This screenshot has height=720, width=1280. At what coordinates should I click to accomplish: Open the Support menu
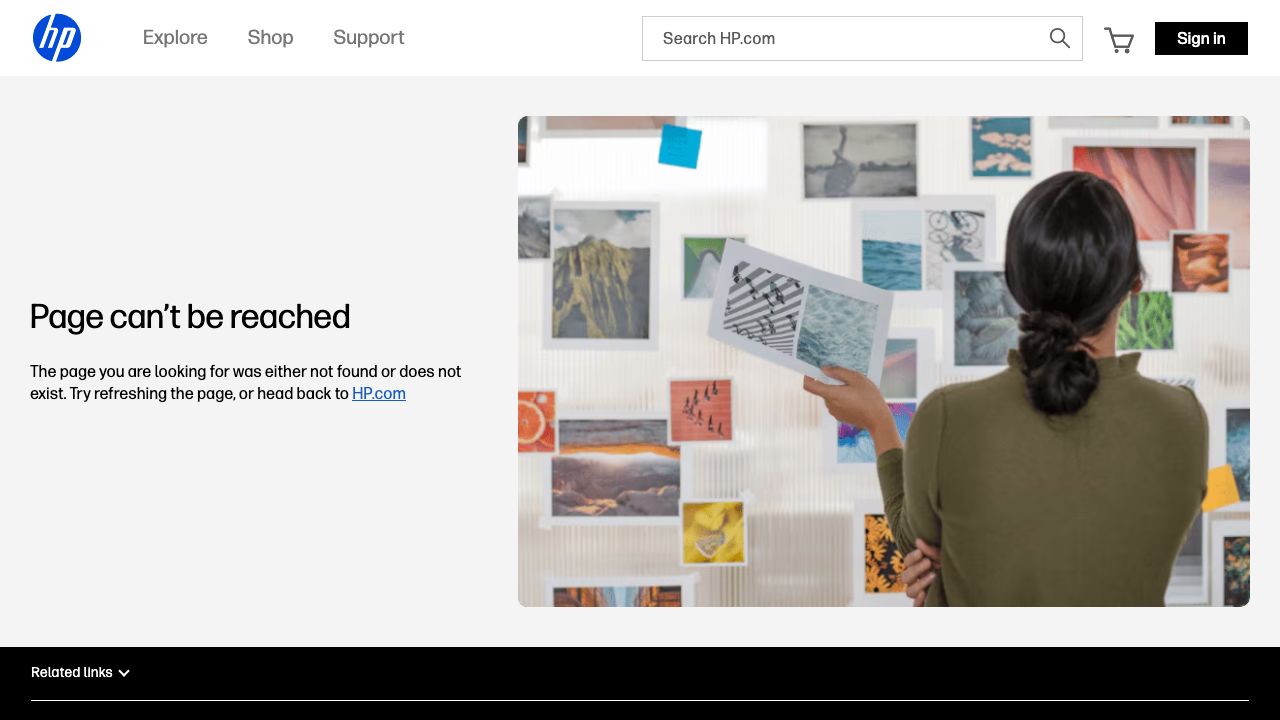[368, 38]
